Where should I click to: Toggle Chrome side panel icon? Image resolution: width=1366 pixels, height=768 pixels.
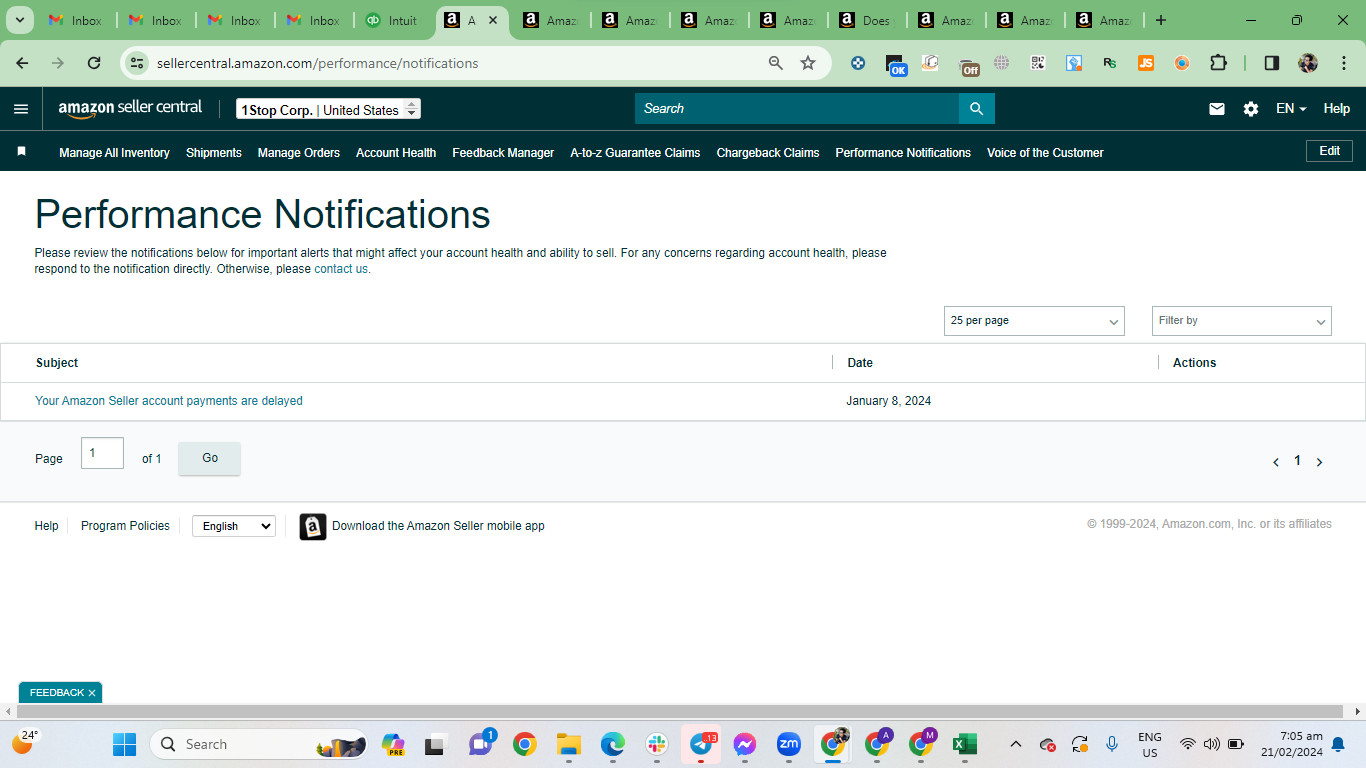coord(1272,63)
